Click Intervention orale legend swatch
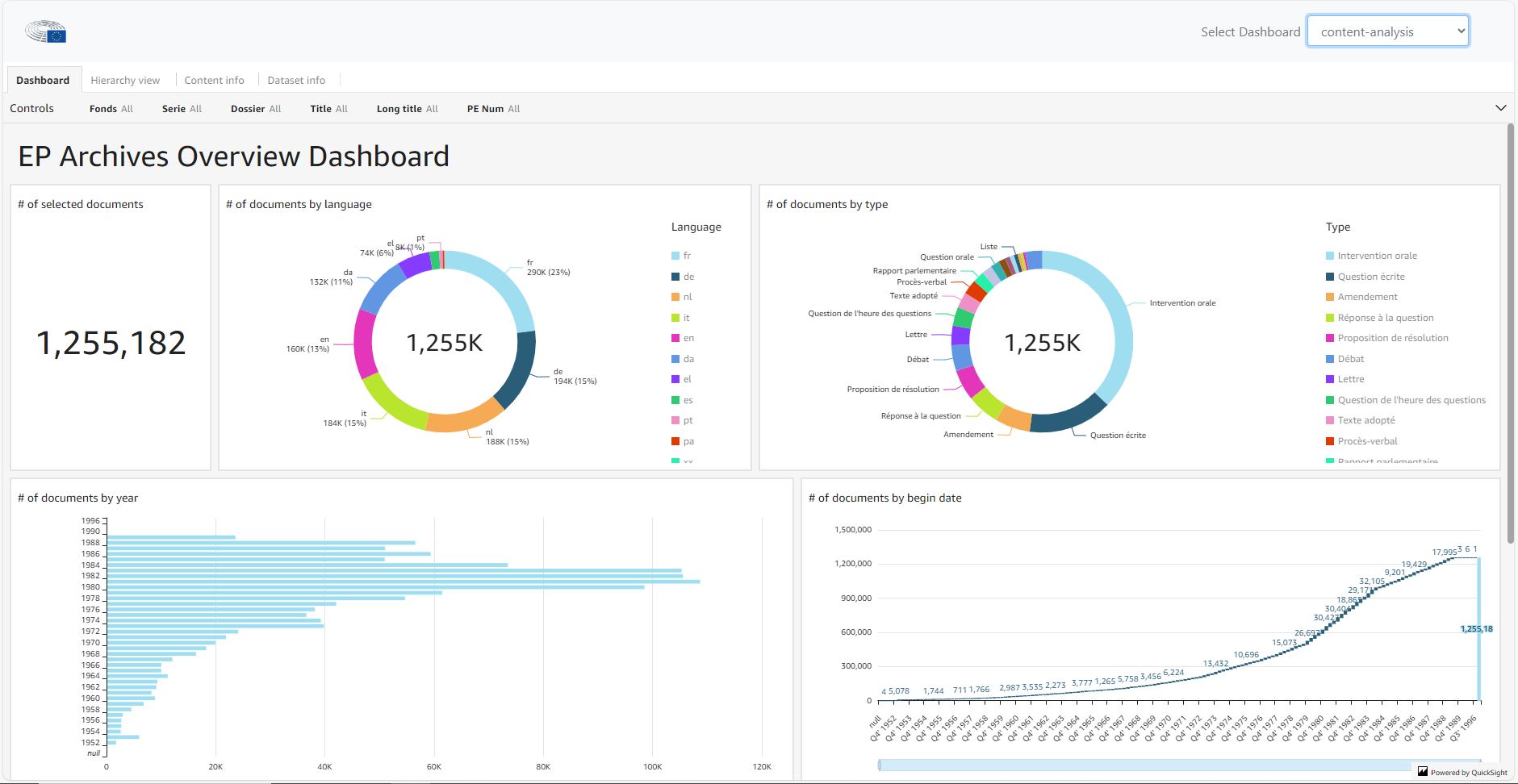This screenshot has width=1518, height=784. (1330, 256)
